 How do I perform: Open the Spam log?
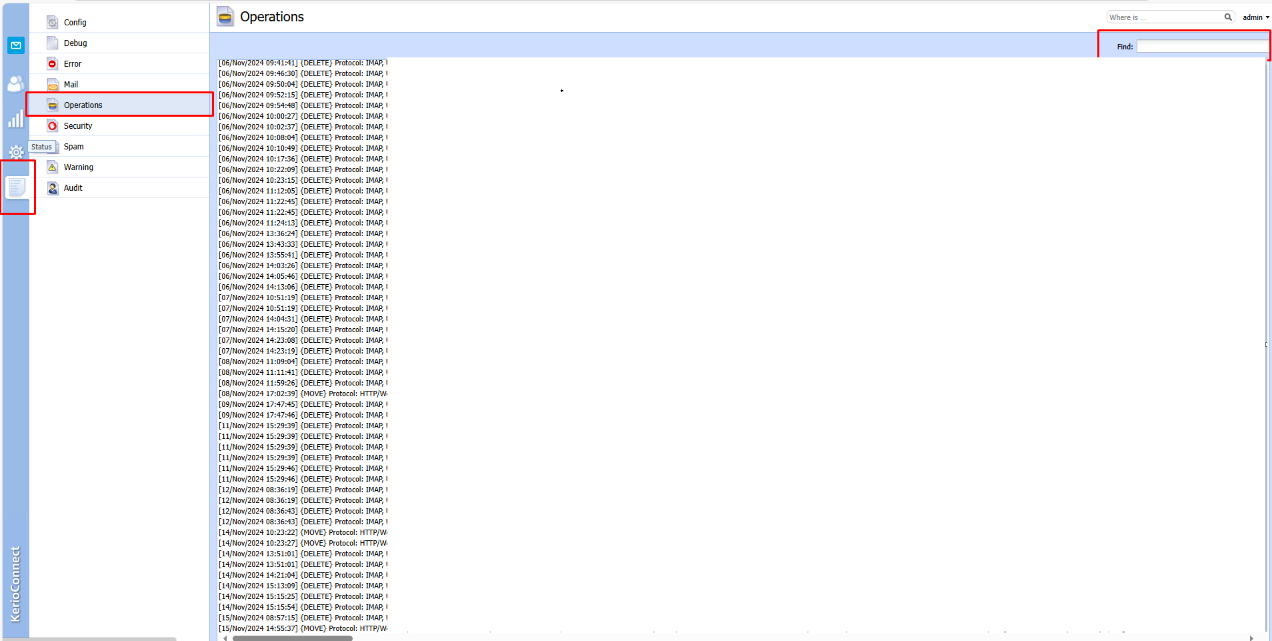(x=74, y=147)
